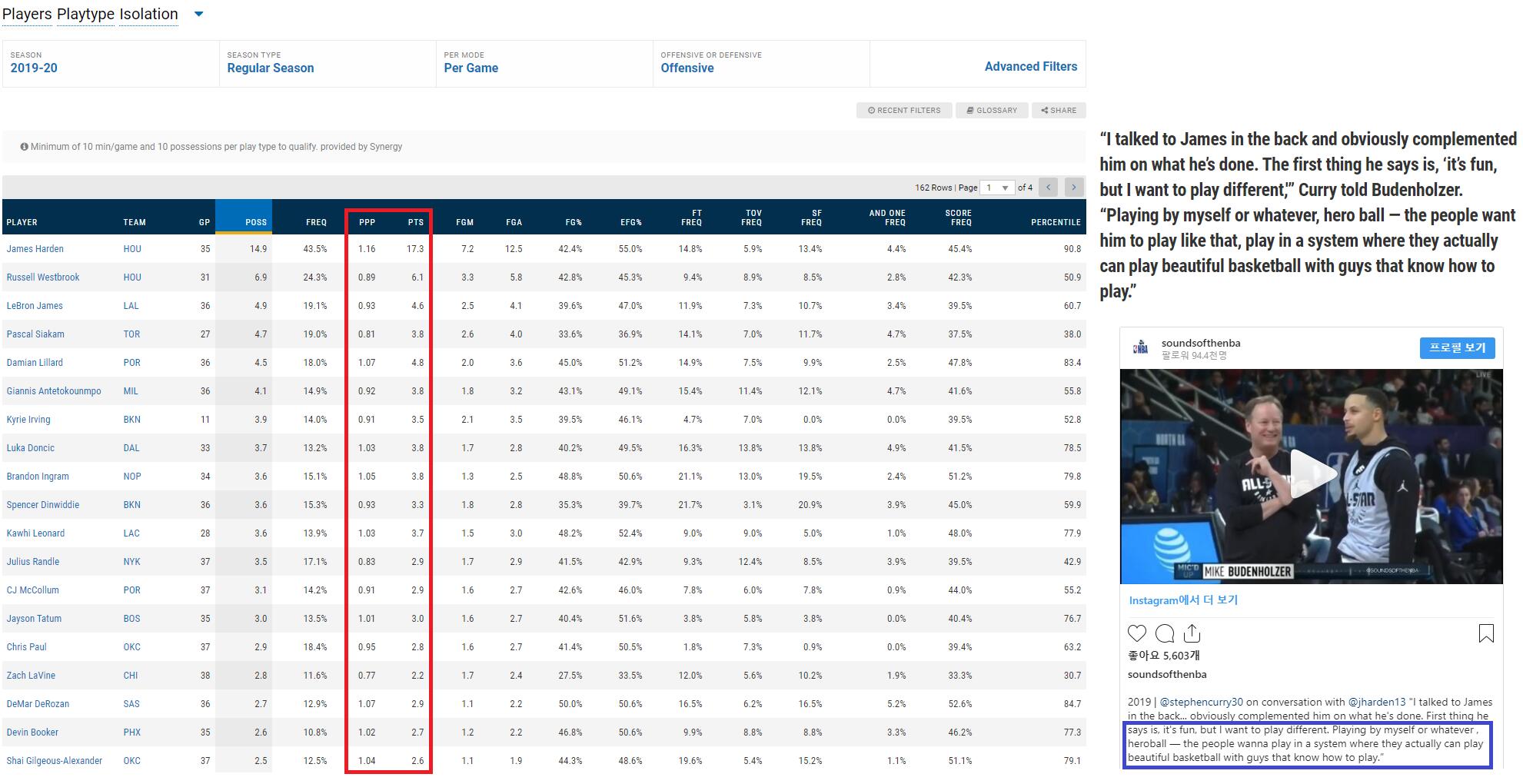This screenshot has height=784, width=1523.
Task: Sort table by GP column
Action: (205, 222)
